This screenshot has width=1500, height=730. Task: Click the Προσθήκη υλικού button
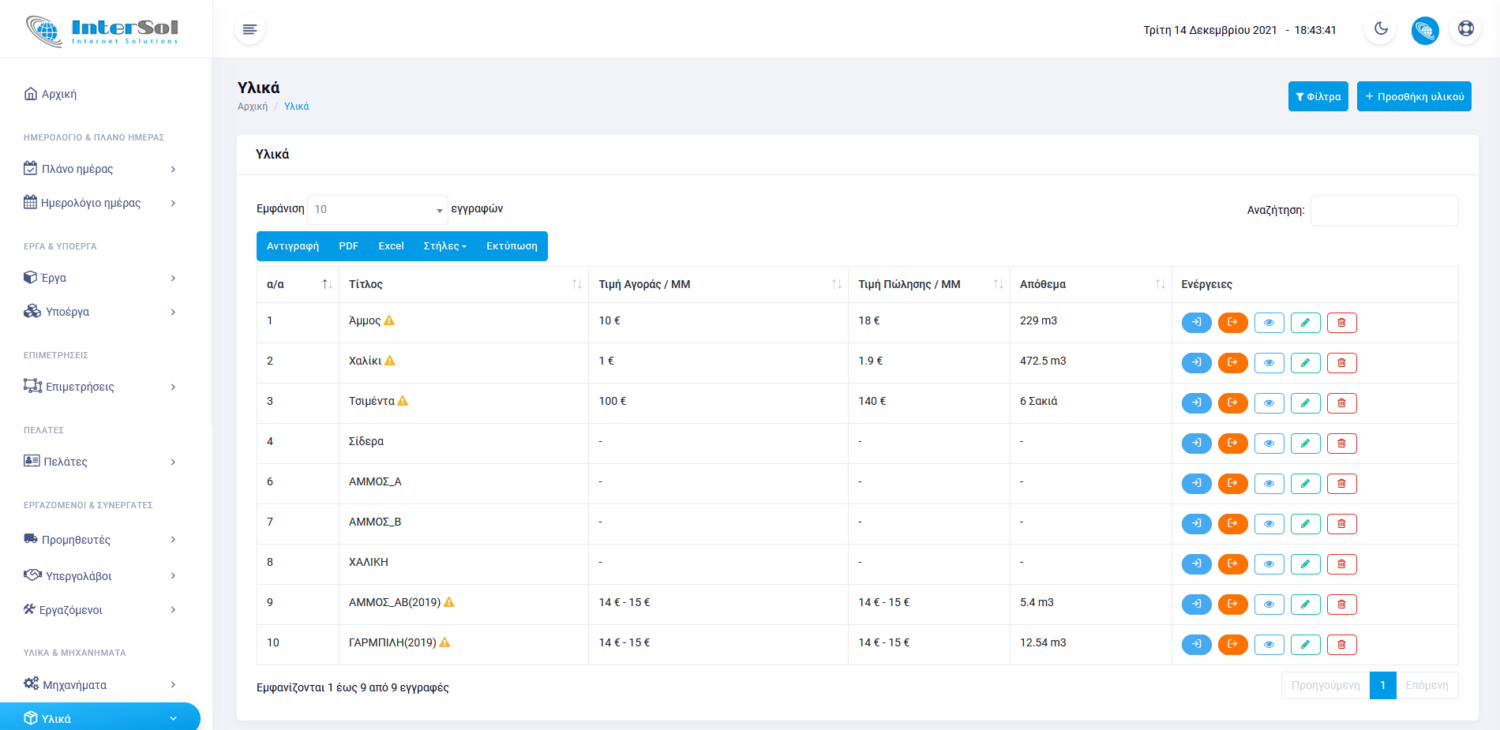click(1413, 96)
